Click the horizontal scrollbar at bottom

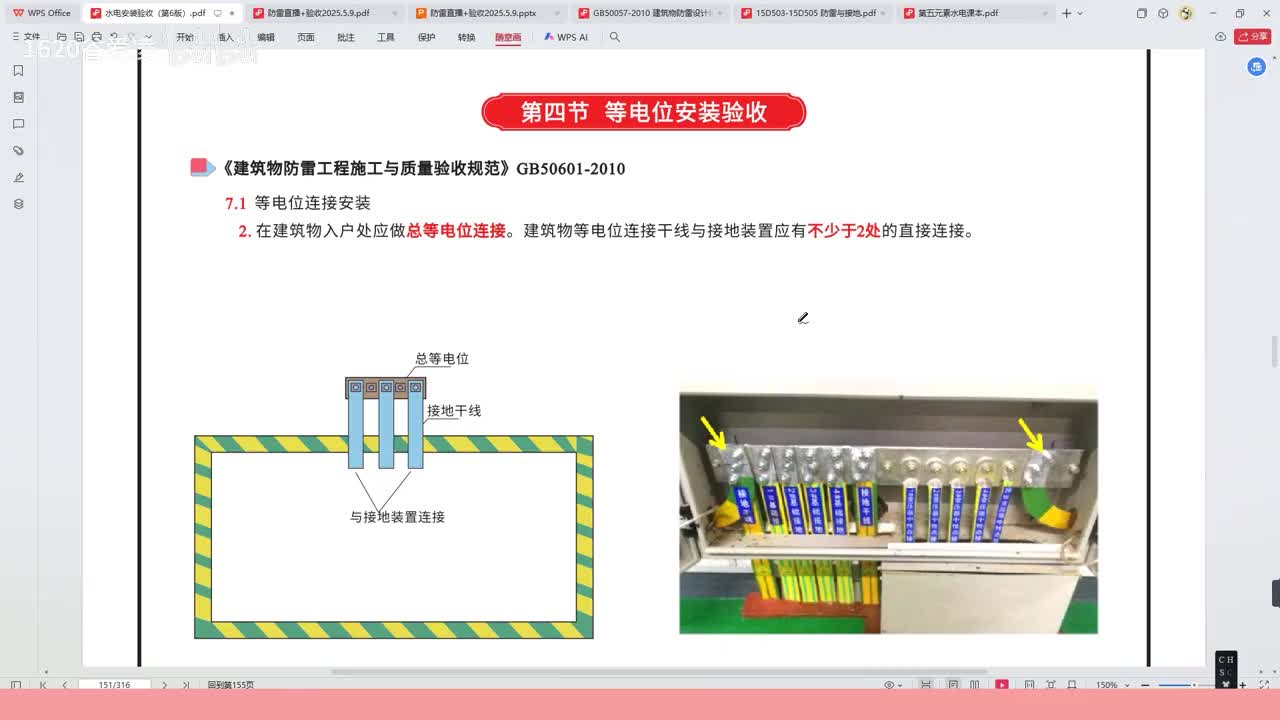tap(658, 672)
